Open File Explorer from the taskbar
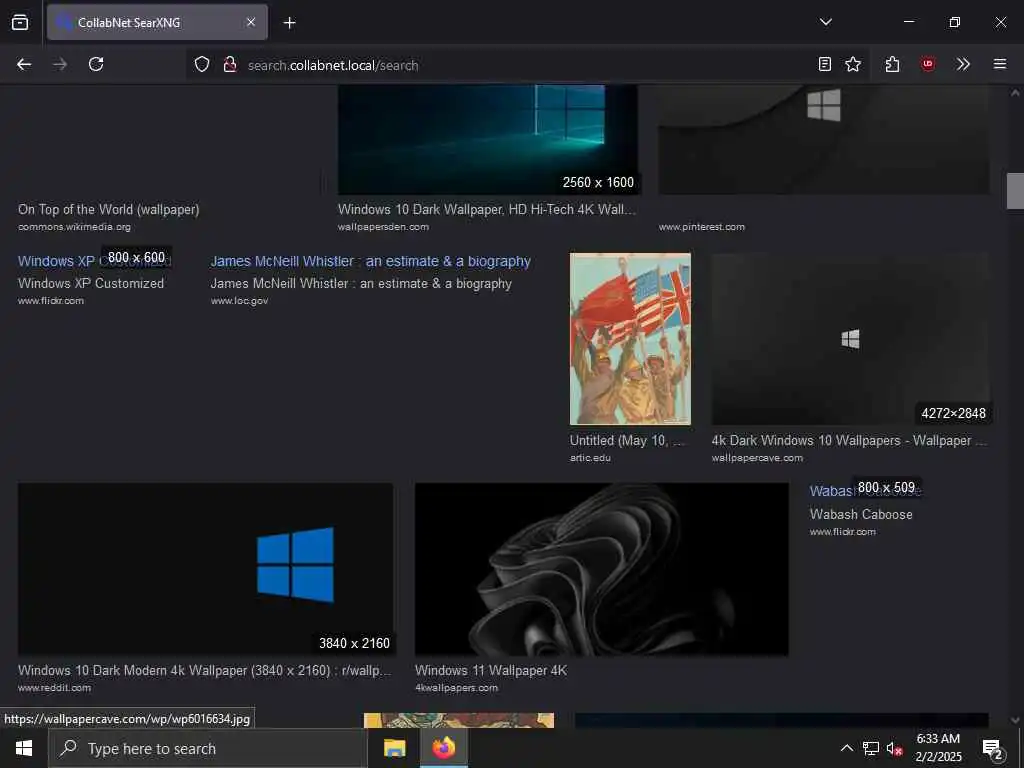 pos(394,748)
